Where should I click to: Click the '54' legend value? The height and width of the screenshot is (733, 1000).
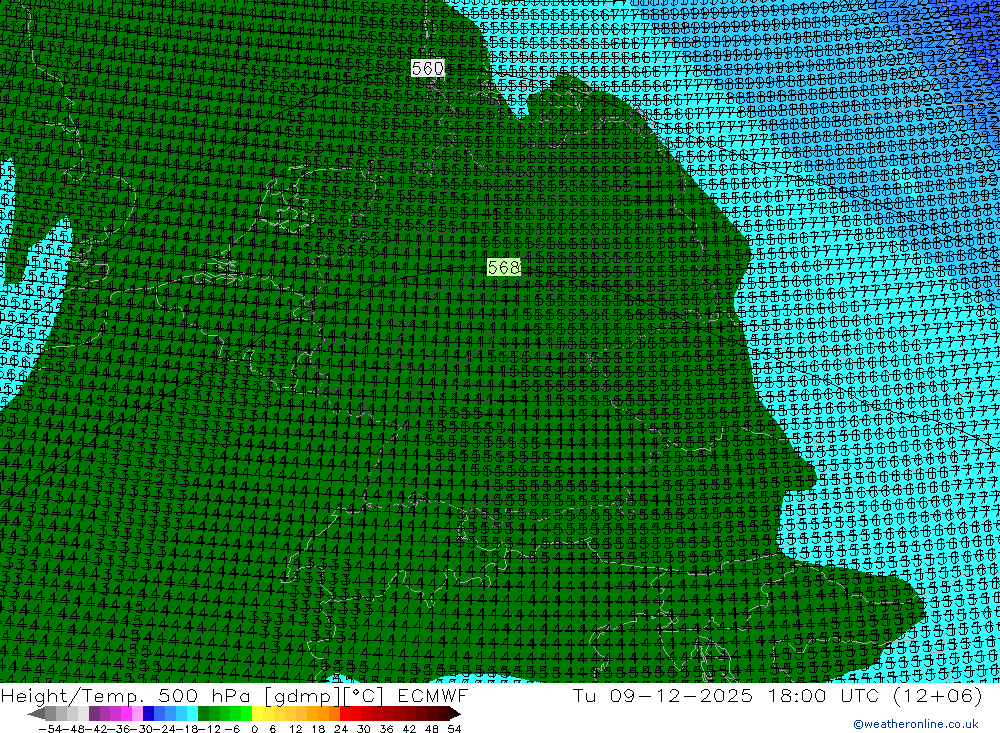(x=454, y=729)
